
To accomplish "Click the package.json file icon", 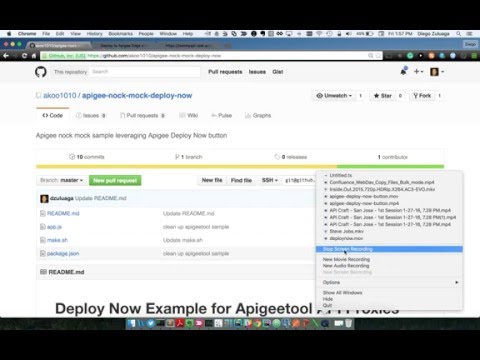I will (x=43, y=253).
